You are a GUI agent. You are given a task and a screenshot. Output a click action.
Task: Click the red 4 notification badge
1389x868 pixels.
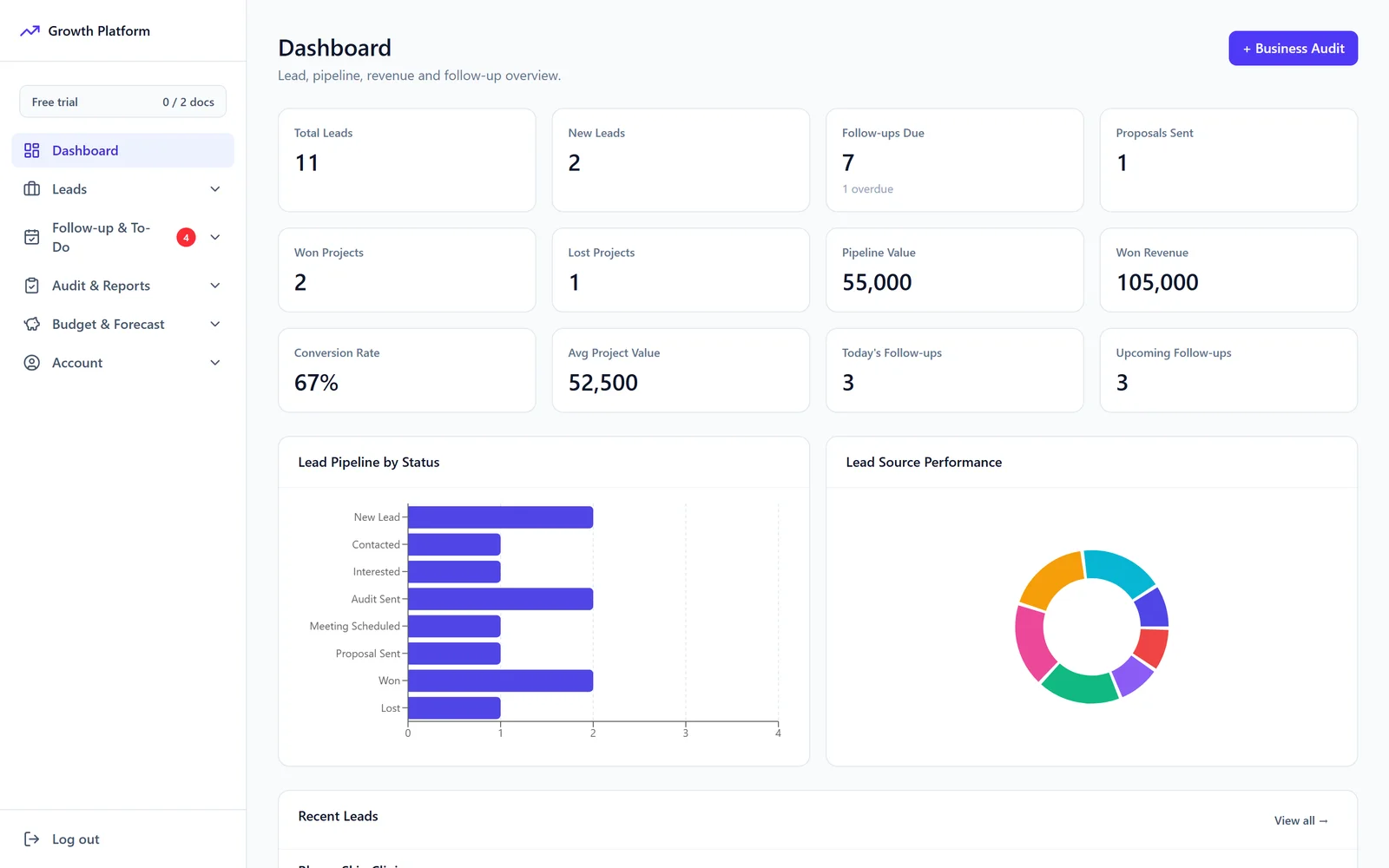[x=186, y=237]
